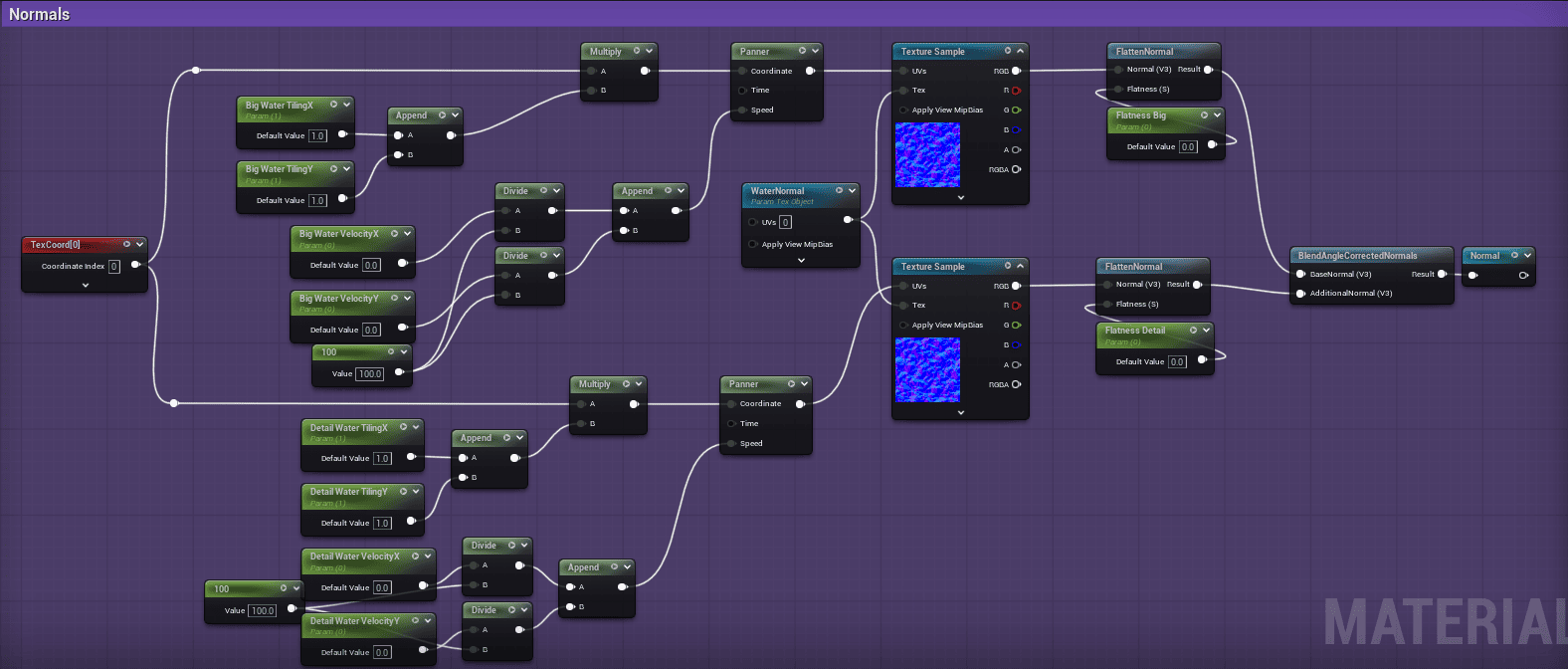
Task: Toggle the preview icon on Big Water VelocityY
Action: 395,298
